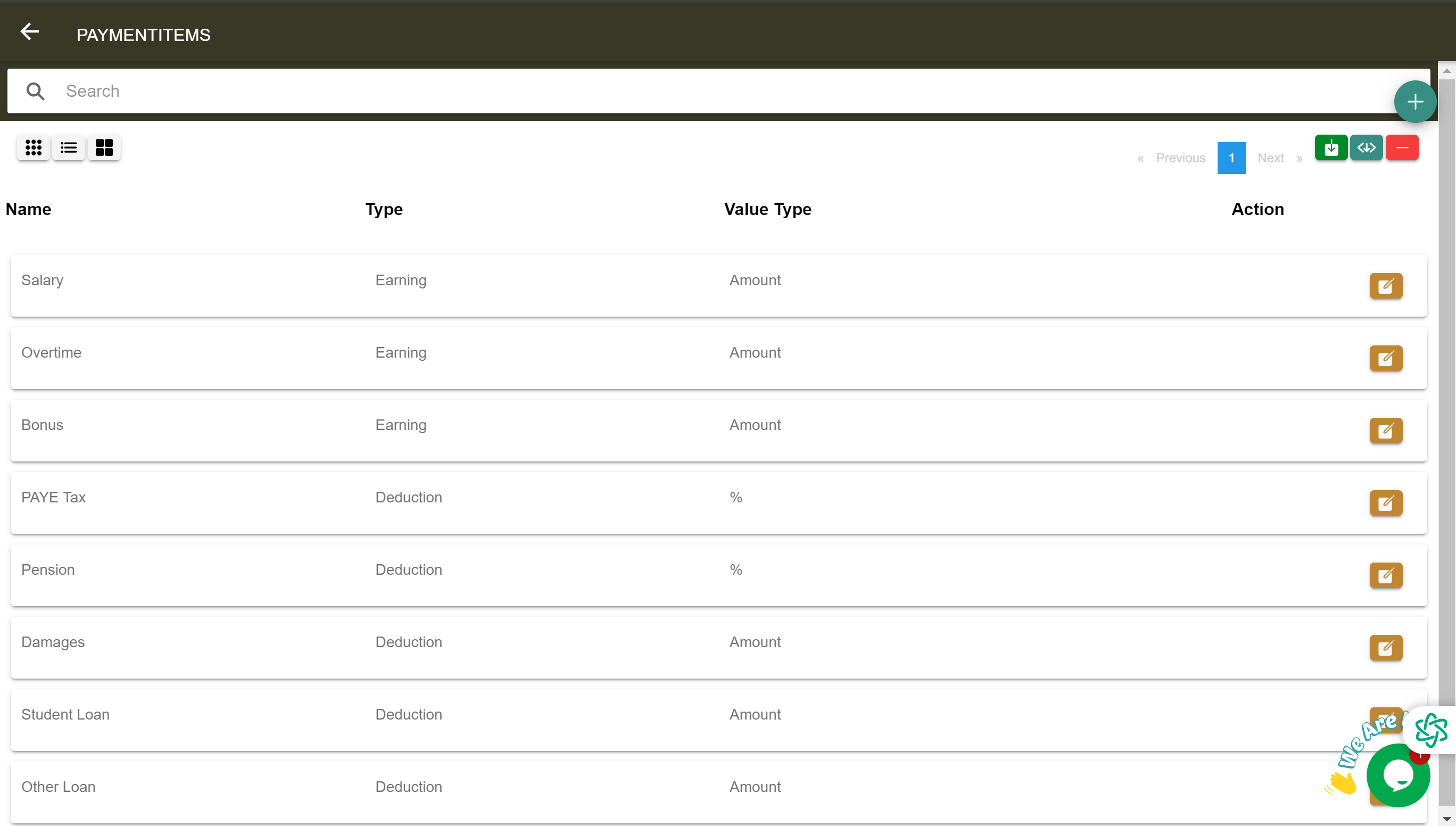Click scrollbar down arrow at bottom
This screenshot has width=1456, height=826.
tap(1446, 819)
